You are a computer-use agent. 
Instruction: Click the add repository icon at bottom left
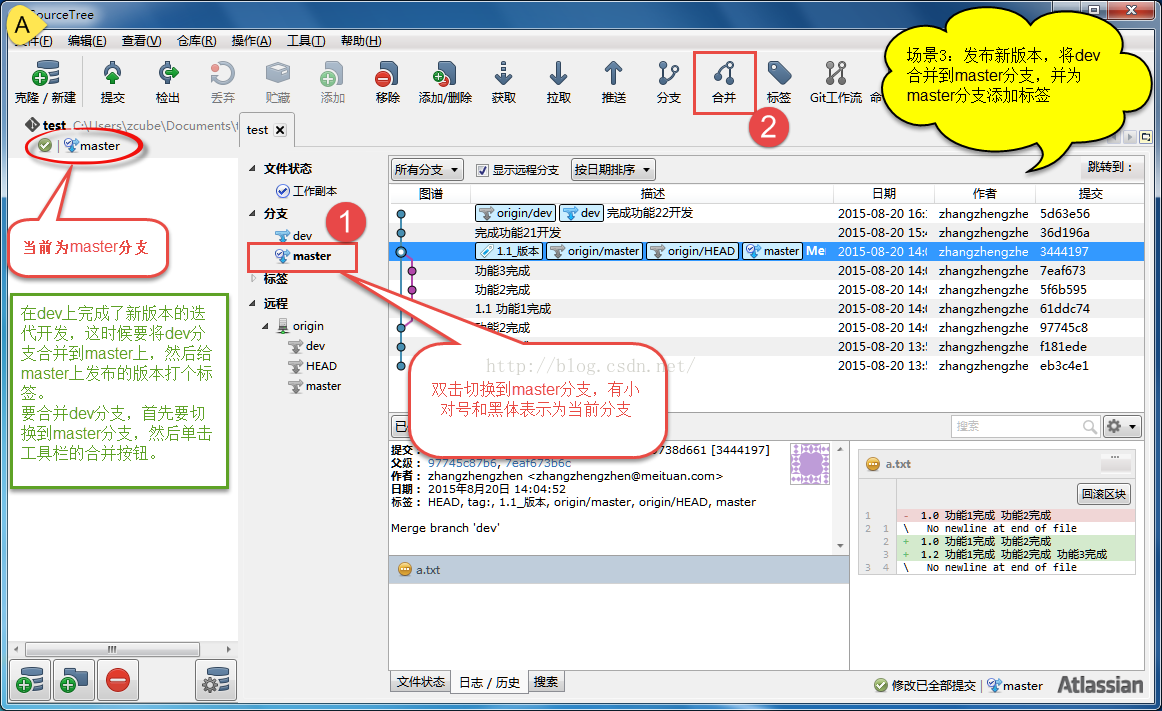[x=30, y=680]
